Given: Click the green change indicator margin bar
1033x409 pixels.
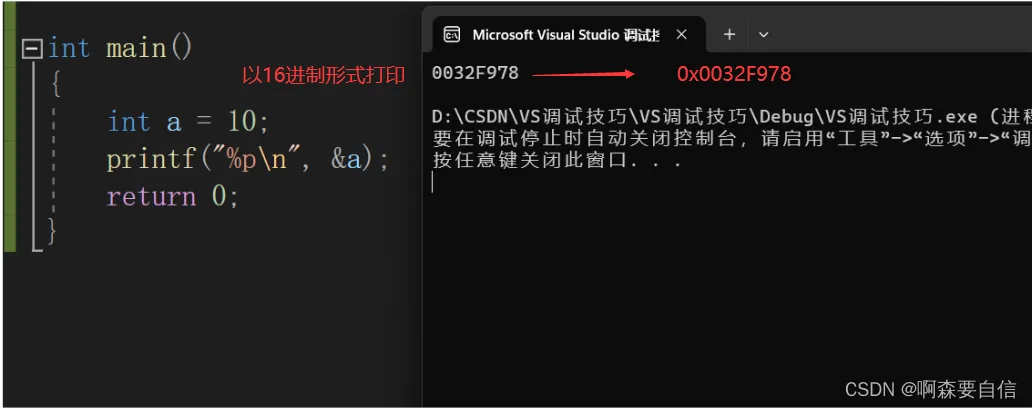Looking at the screenshot, I should (x=9, y=140).
